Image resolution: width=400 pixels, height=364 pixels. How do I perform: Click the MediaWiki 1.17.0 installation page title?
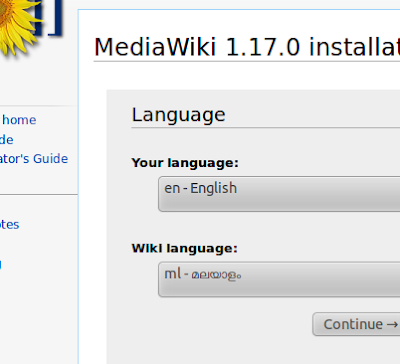tap(247, 47)
